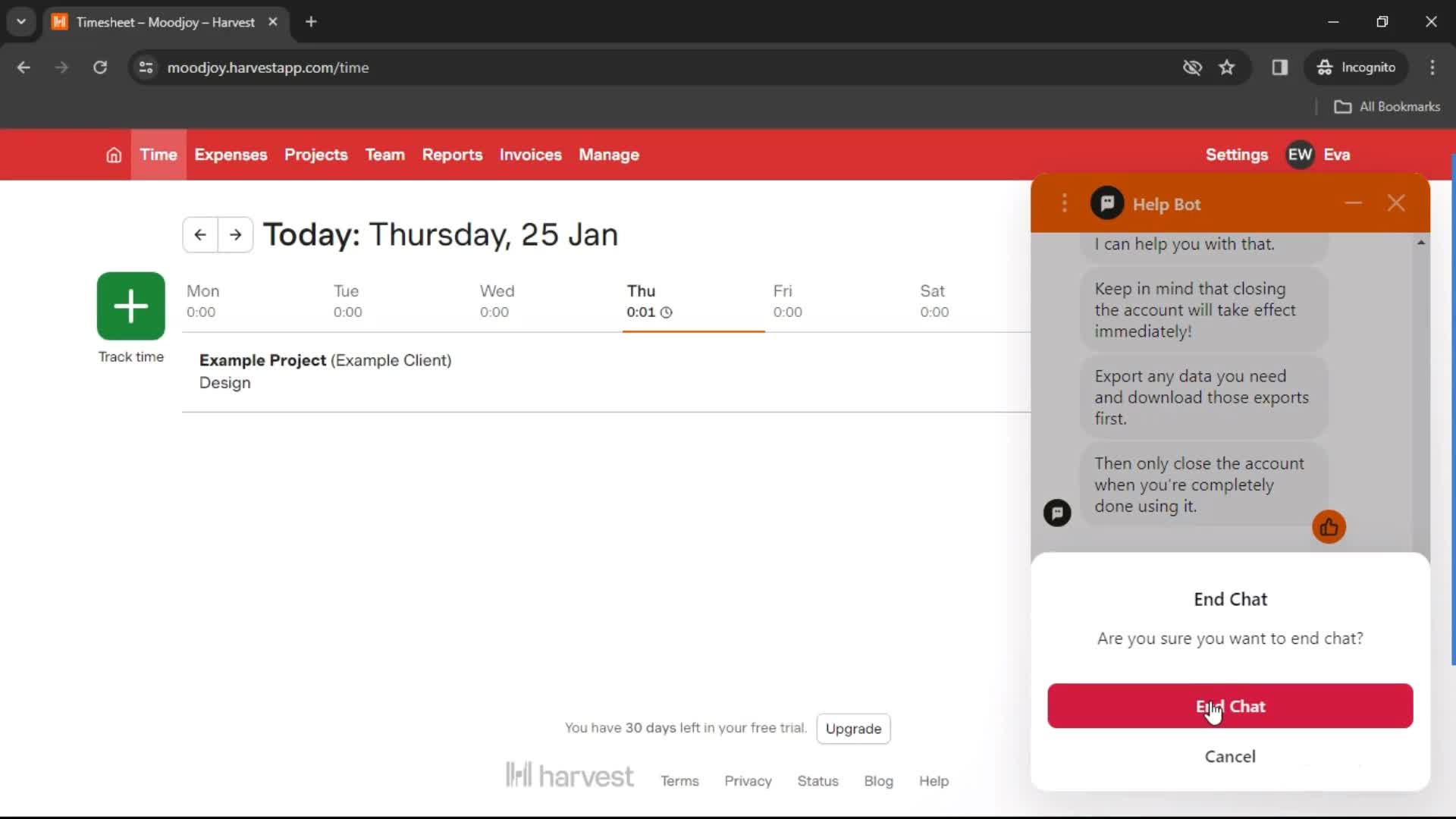Click the tracking protection eye icon

tap(1192, 67)
